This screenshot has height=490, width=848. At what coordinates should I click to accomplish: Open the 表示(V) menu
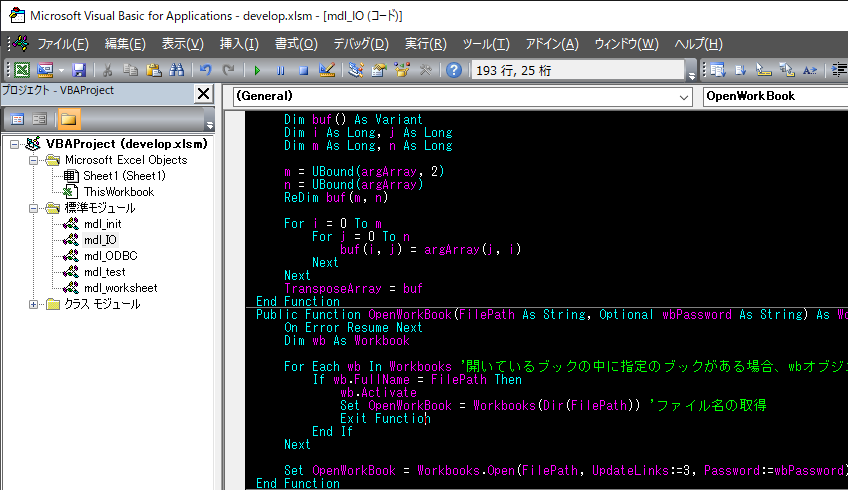pos(183,44)
